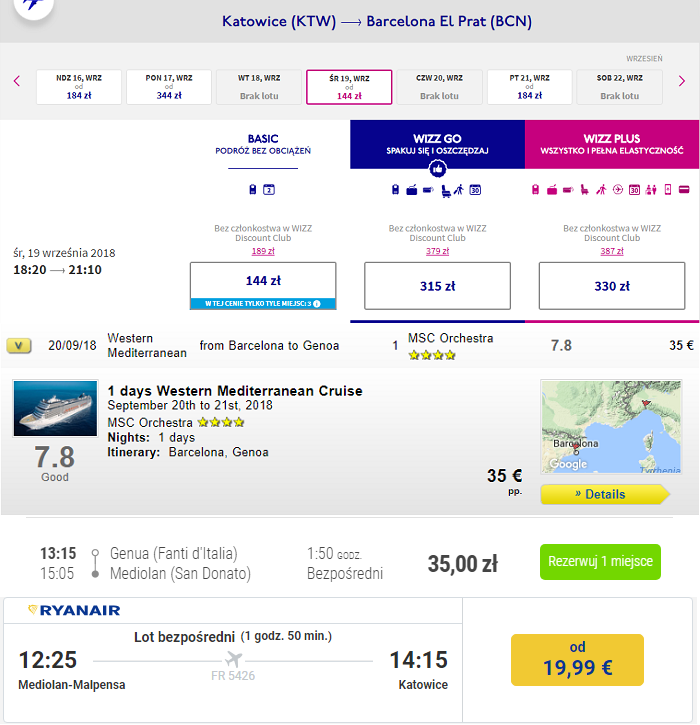Image resolution: width=700 pixels, height=725 pixels.
Task: Go to next dates with right arrow
Action: point(682,81)
